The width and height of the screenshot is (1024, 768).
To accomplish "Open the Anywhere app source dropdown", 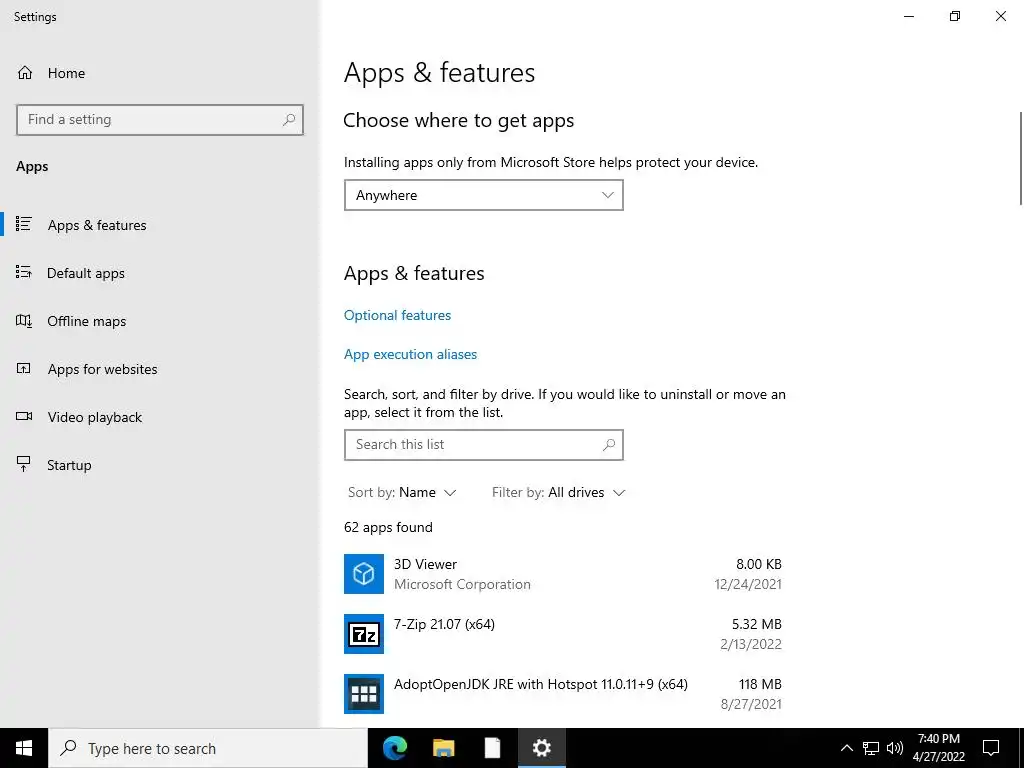I will coord(484,195).
